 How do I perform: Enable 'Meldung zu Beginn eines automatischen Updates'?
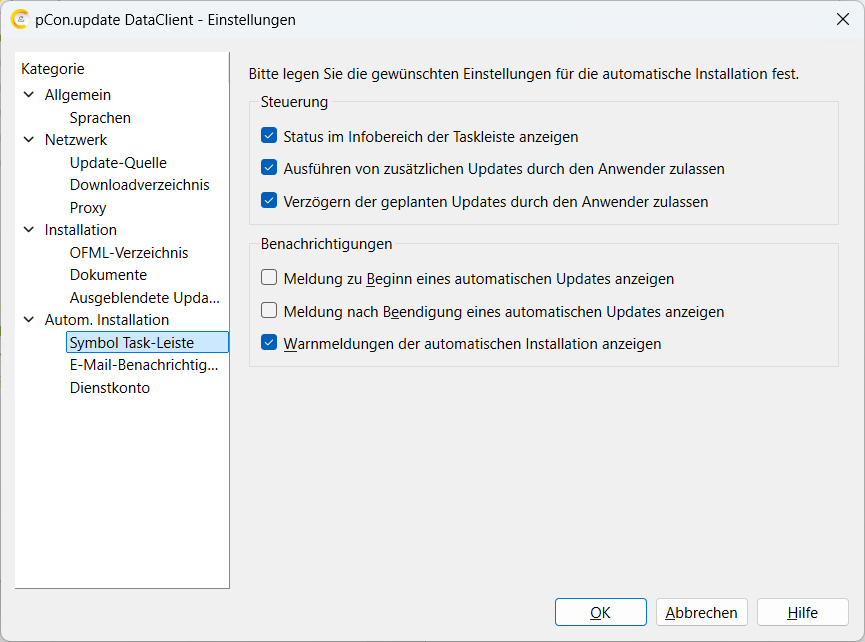pyautogui.click(x=269, y=277)
